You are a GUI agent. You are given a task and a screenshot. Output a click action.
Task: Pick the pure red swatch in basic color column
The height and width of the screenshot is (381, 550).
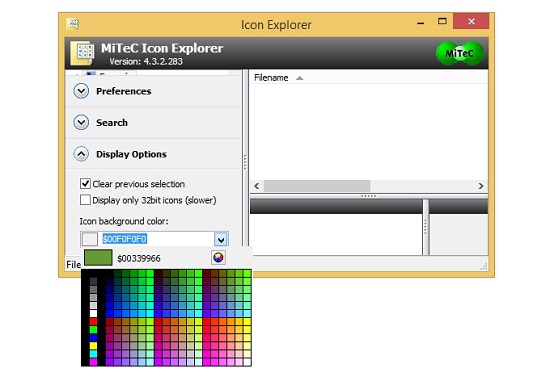(93, 321)
